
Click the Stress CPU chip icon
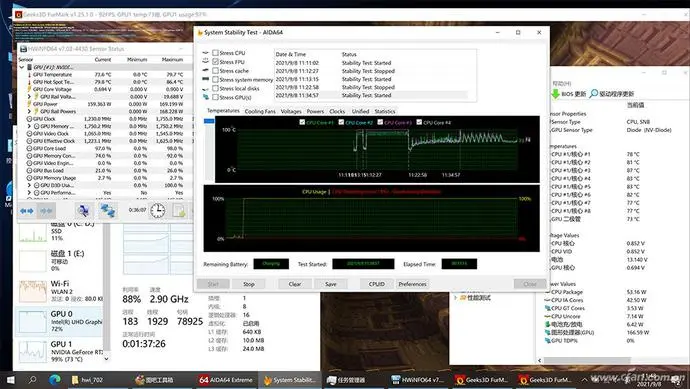[206, 53]
